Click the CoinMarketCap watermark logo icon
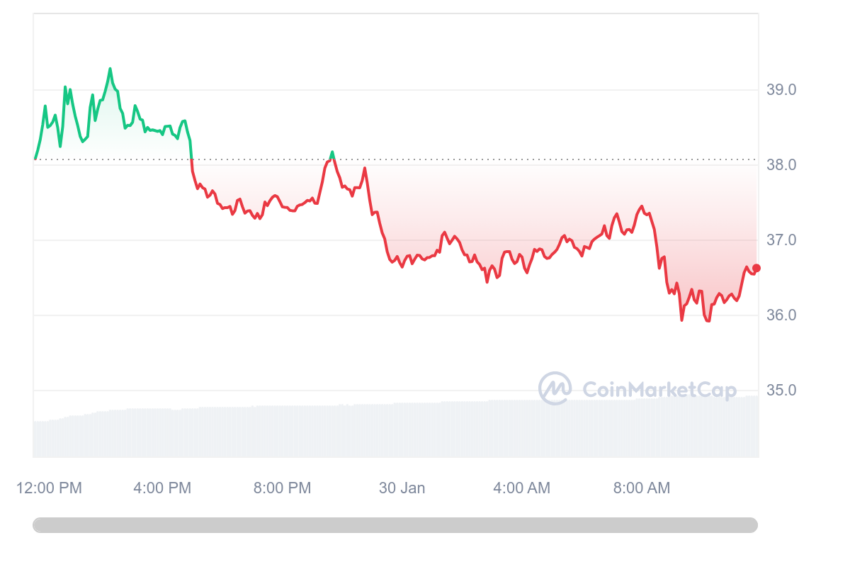This screenshot has height=567, width=850. click(554, 388)
